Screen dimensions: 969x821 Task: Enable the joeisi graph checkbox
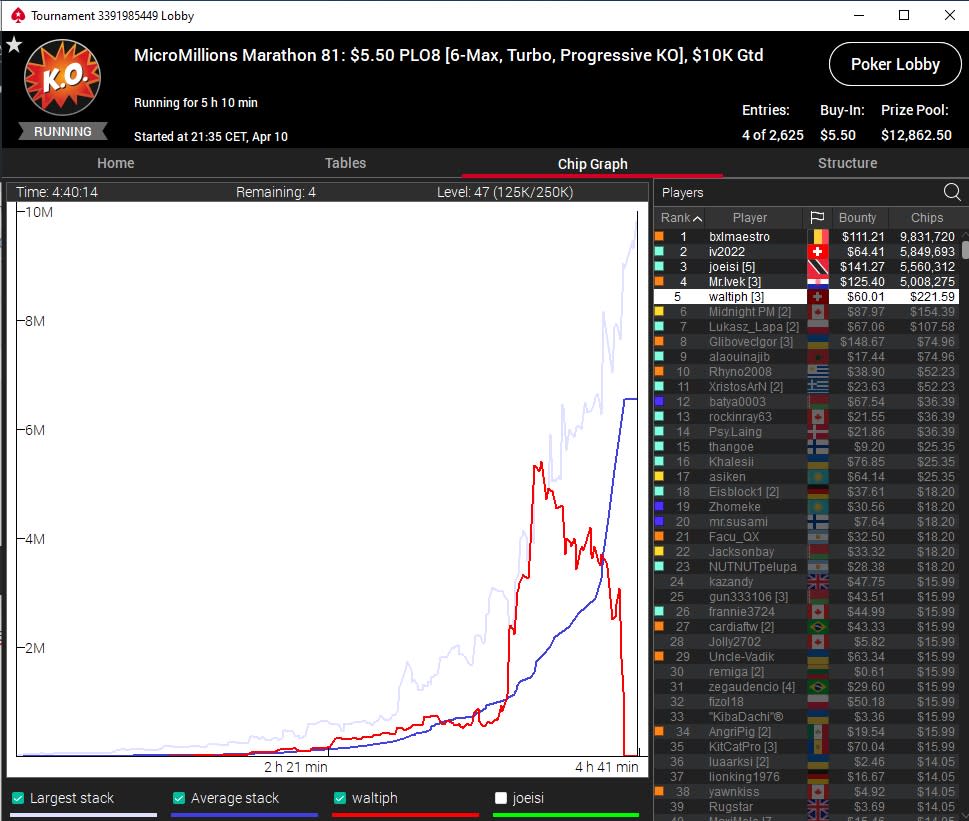[501, 798]
